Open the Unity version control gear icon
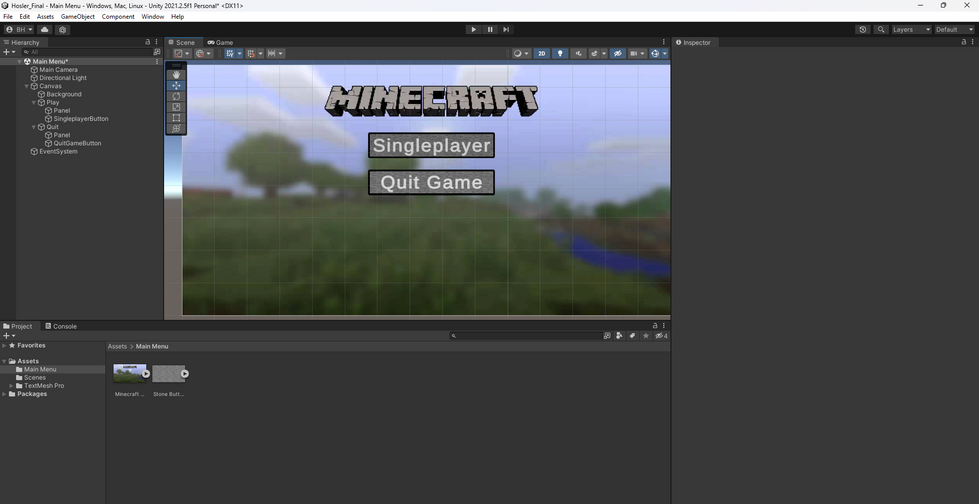 (x=62, y=29)
